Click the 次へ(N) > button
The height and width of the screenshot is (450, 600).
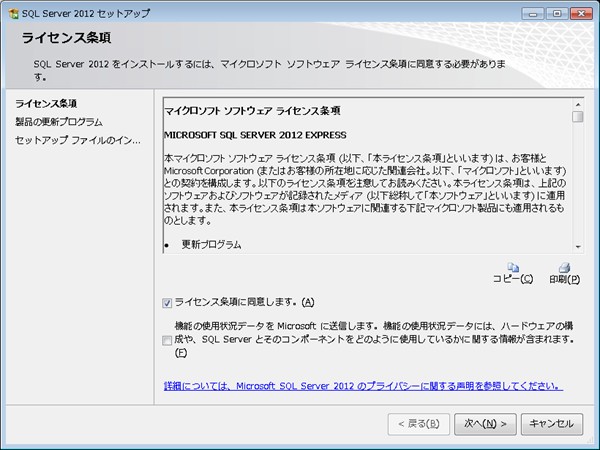485,424
